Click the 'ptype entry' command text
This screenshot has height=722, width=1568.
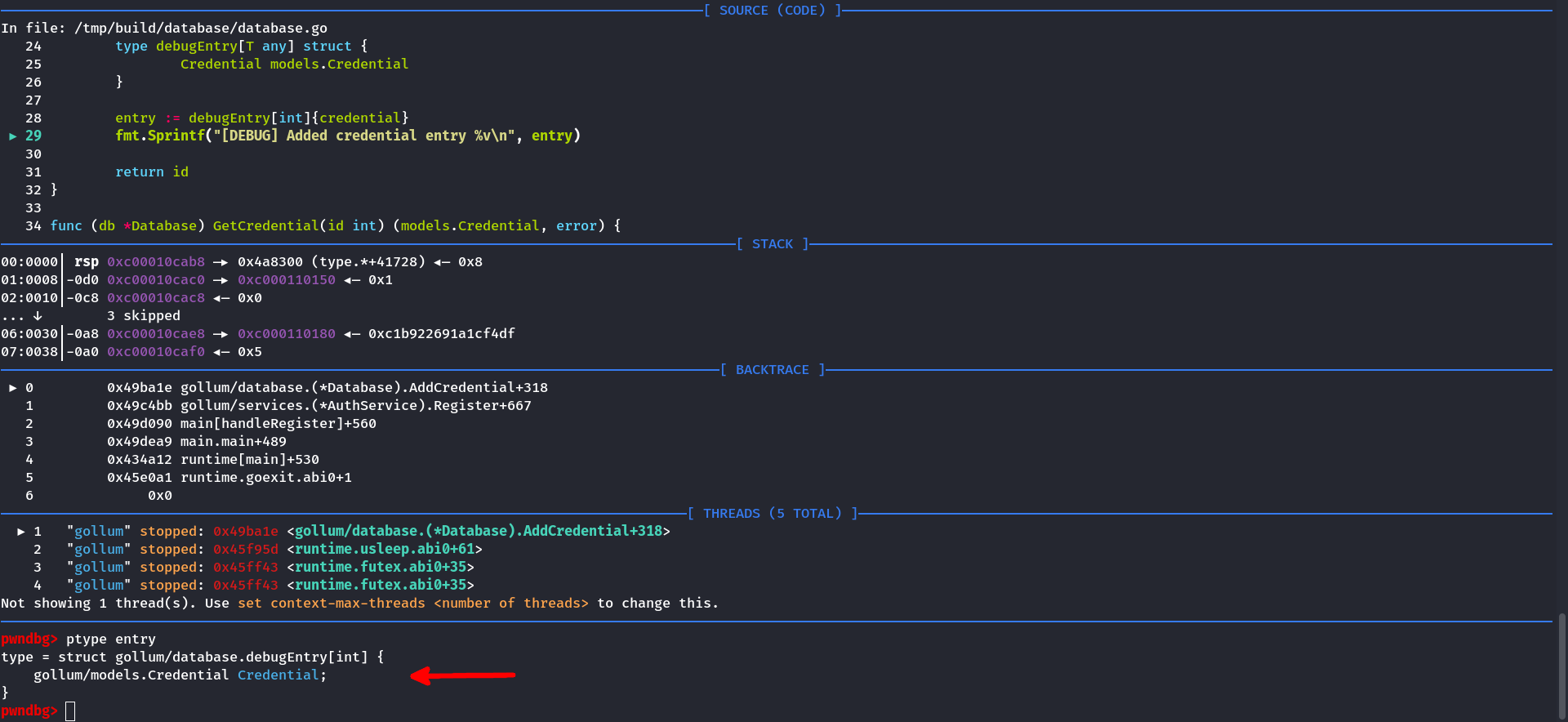(x=111, y=640)
